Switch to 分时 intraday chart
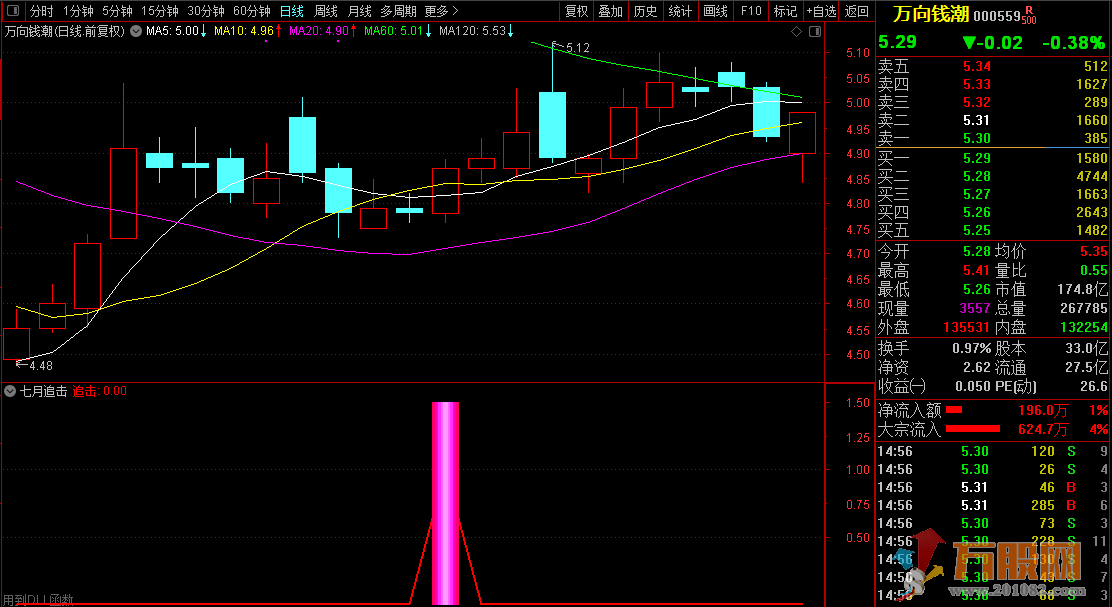The image size is (1112, 607). pyautogui.click(x=41, y=11)
